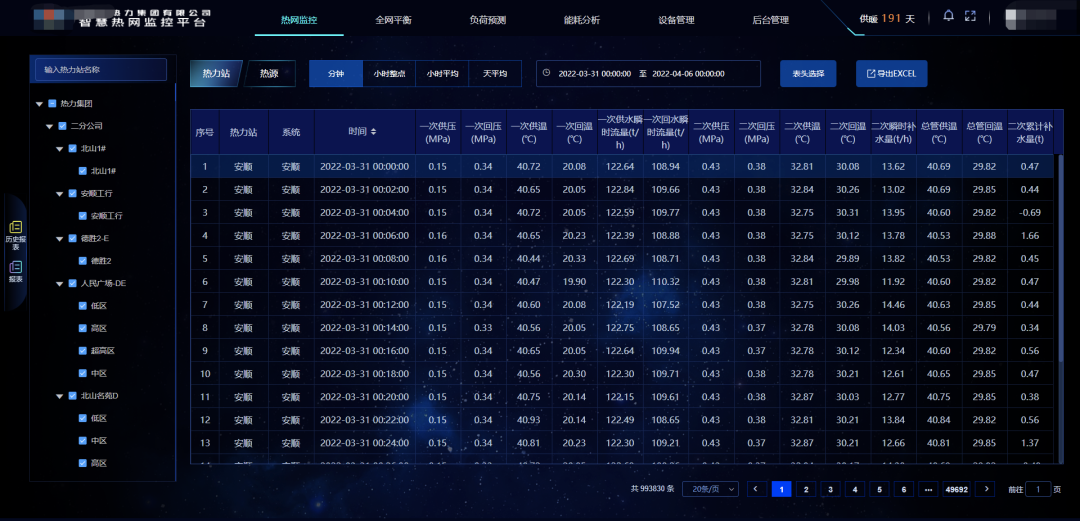Select 天平均 time granularity
Image resolution: width=1080 pixels, height=521 pixels.
[495, 74]
